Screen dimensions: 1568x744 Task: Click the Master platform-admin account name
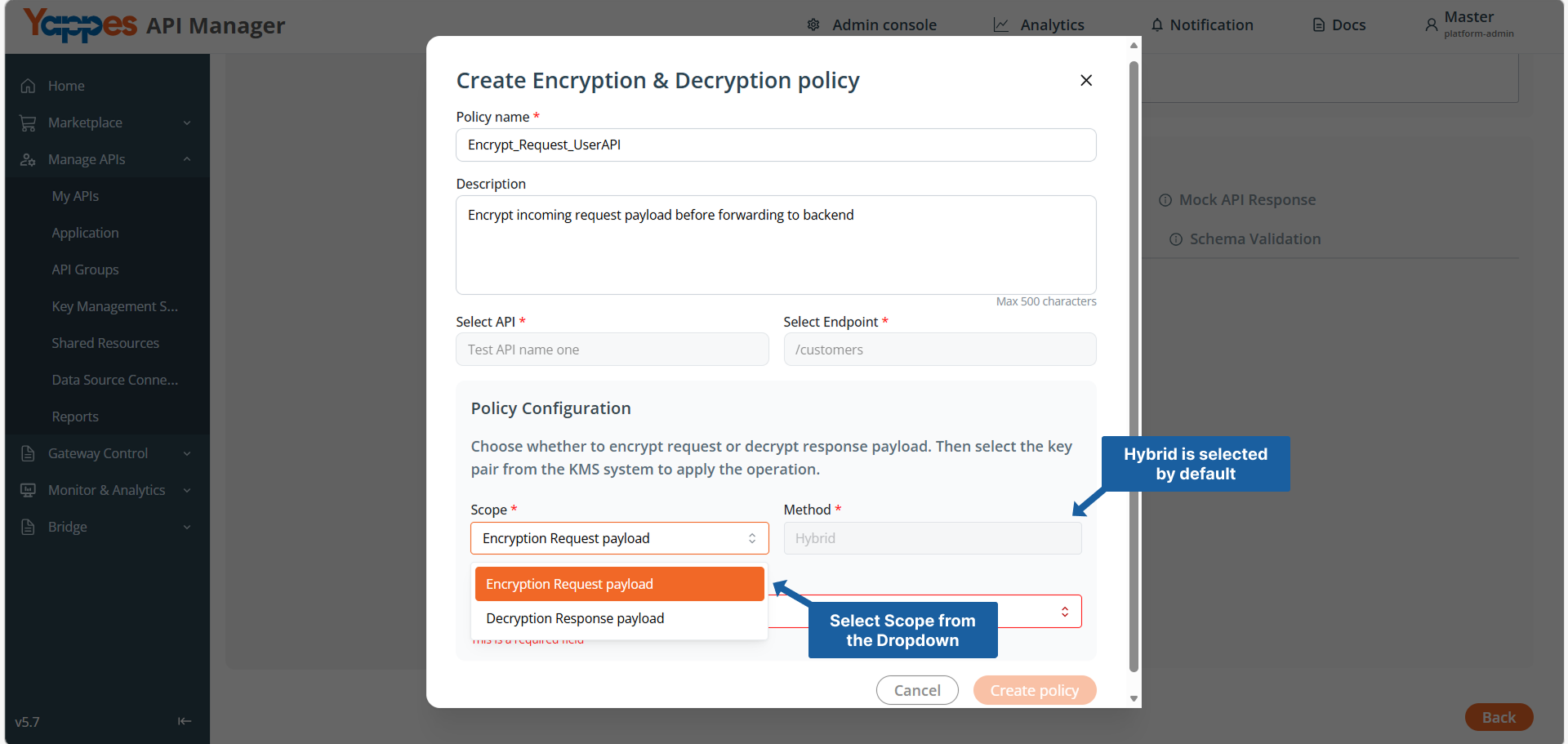click(1478, 25)
